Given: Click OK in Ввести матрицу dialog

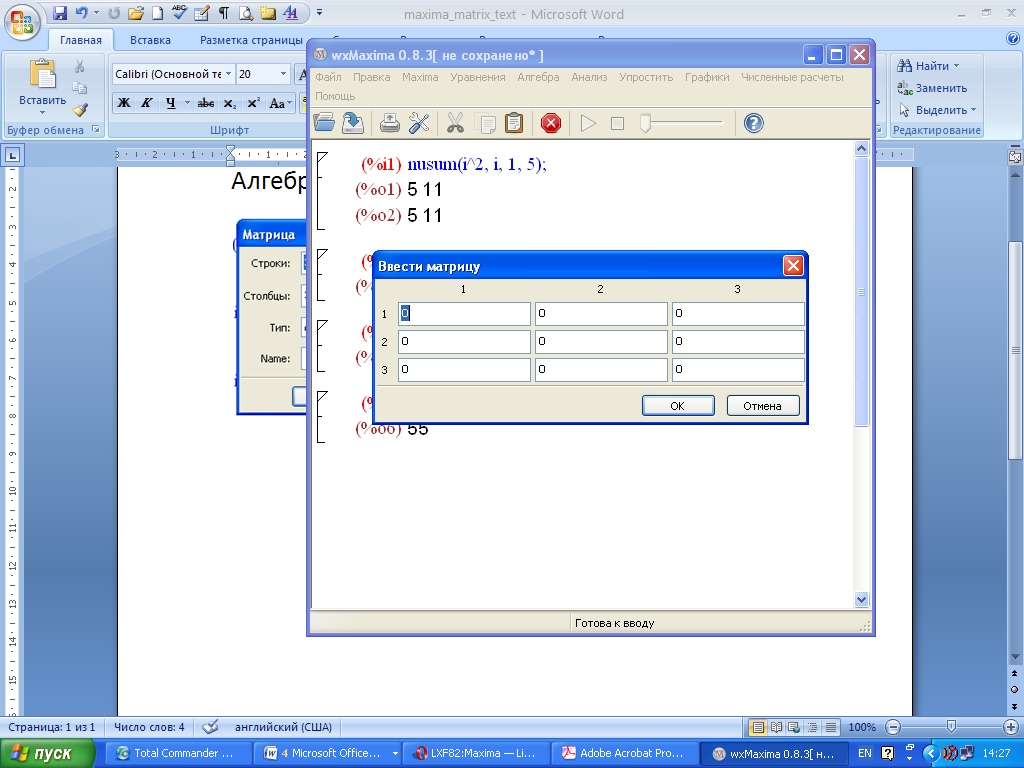Looking at the screenshot, I should 678,406.
